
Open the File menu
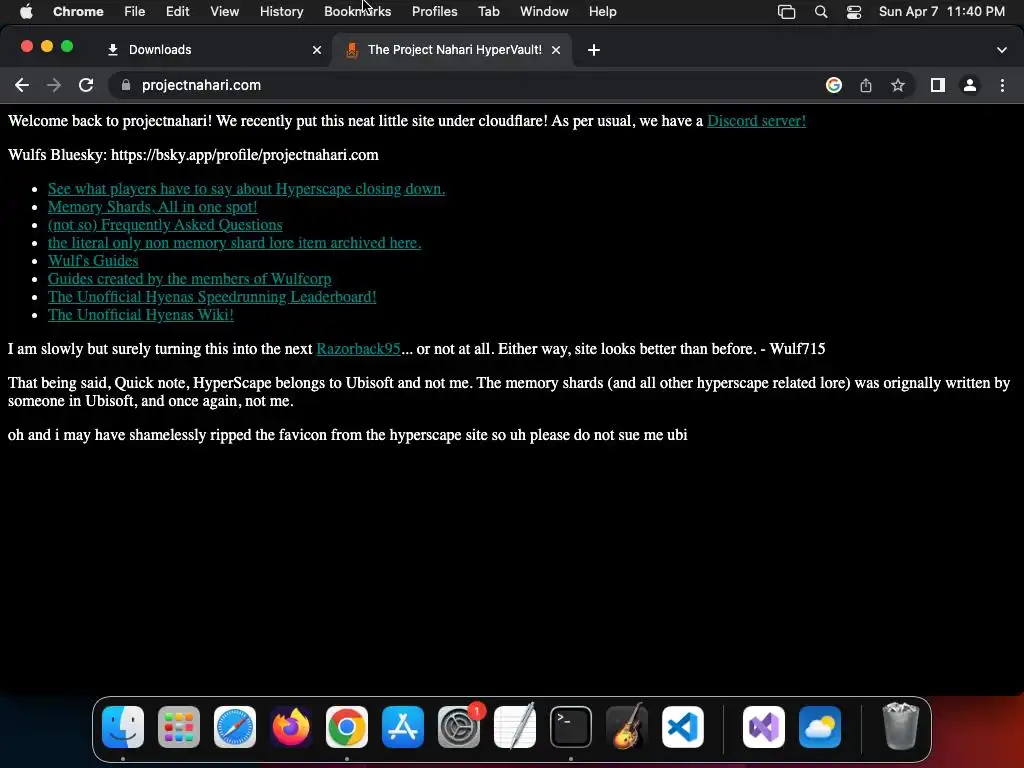tap(135, 12)
